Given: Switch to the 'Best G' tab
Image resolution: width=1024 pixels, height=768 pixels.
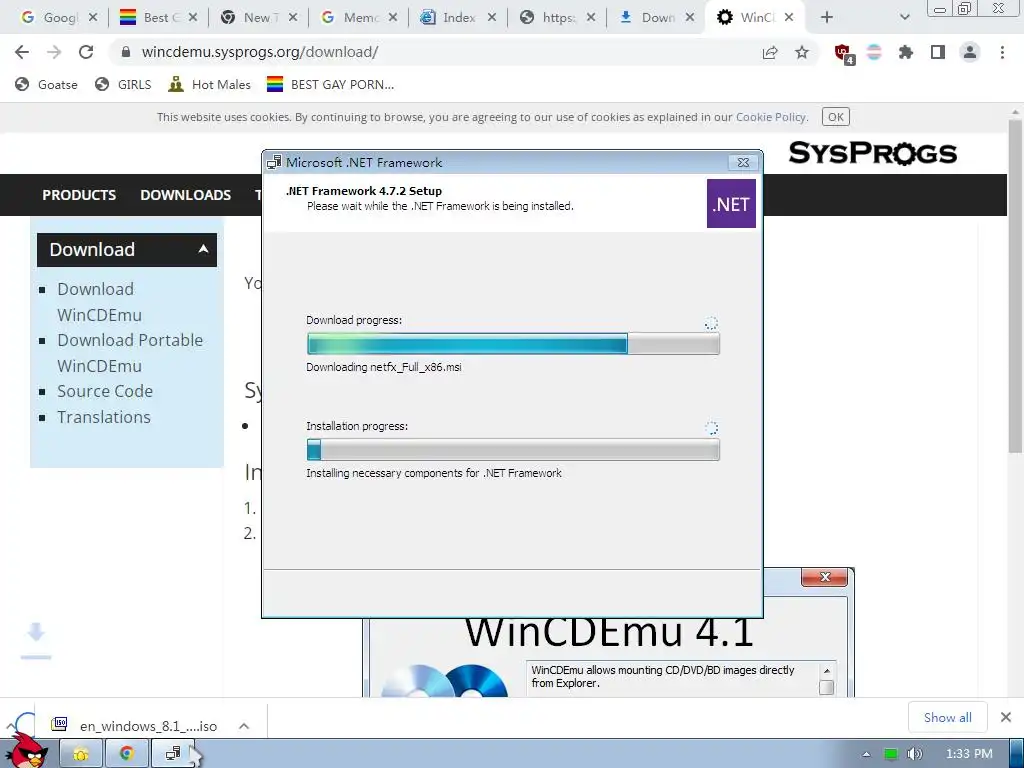Looking at the screenshot, I should click(x=152, y=18).
